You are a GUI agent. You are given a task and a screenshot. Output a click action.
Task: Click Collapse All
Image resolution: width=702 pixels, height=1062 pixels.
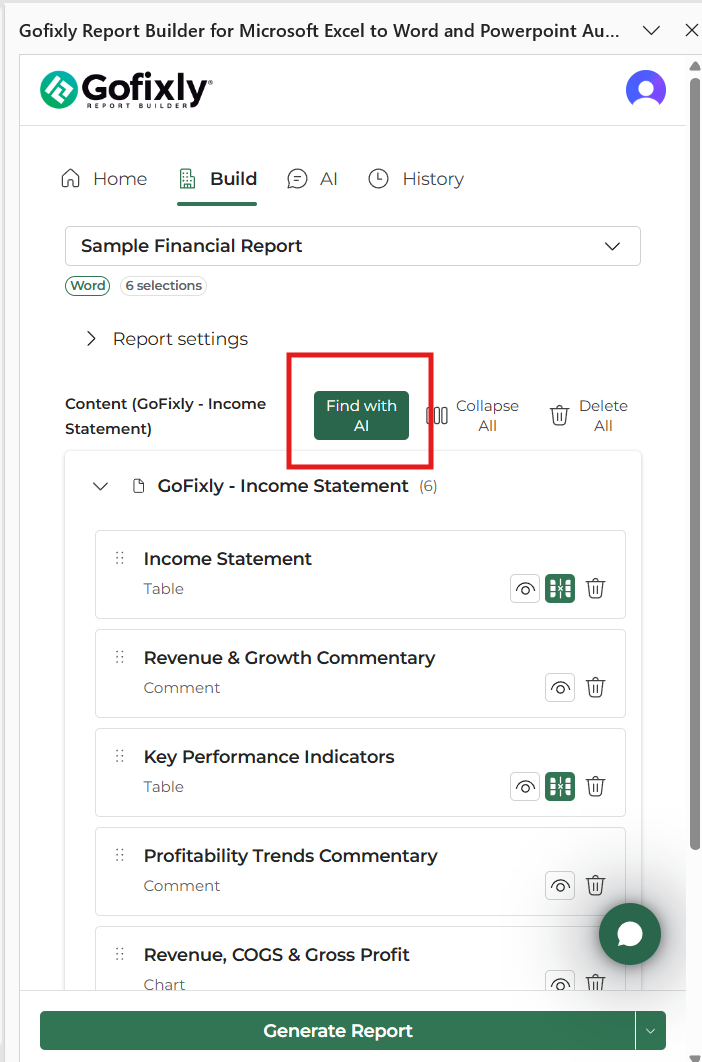coord(472,415)
